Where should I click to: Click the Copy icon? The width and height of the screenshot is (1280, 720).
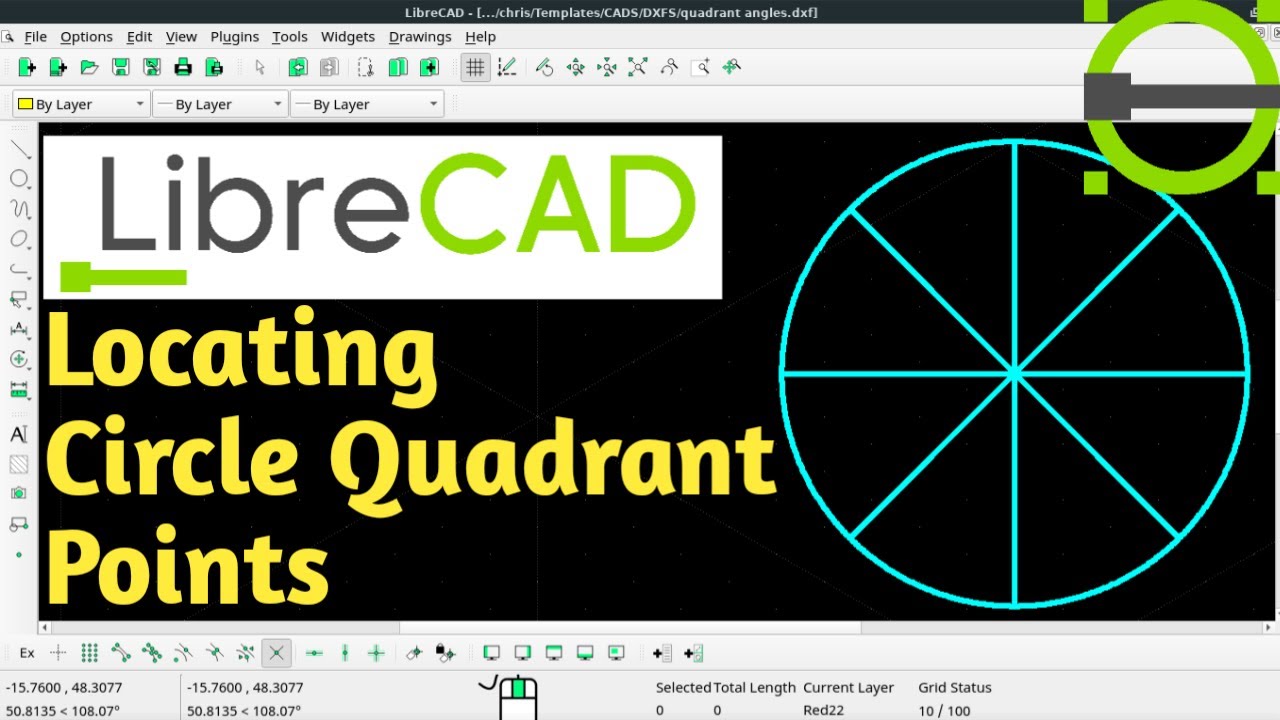click(398, 68)
